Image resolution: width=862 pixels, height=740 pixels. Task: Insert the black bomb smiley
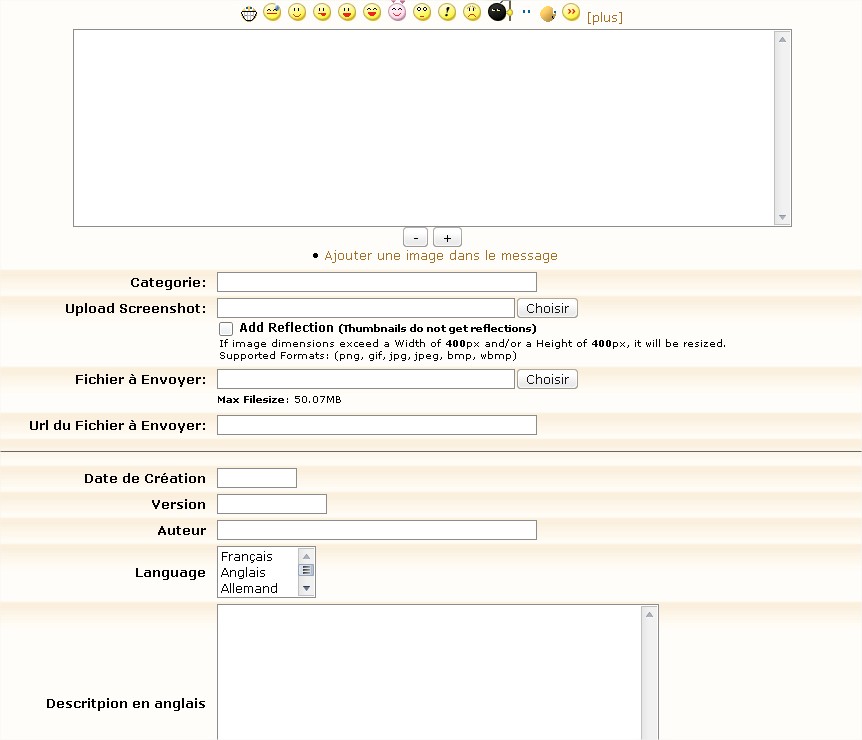point(498,13)
